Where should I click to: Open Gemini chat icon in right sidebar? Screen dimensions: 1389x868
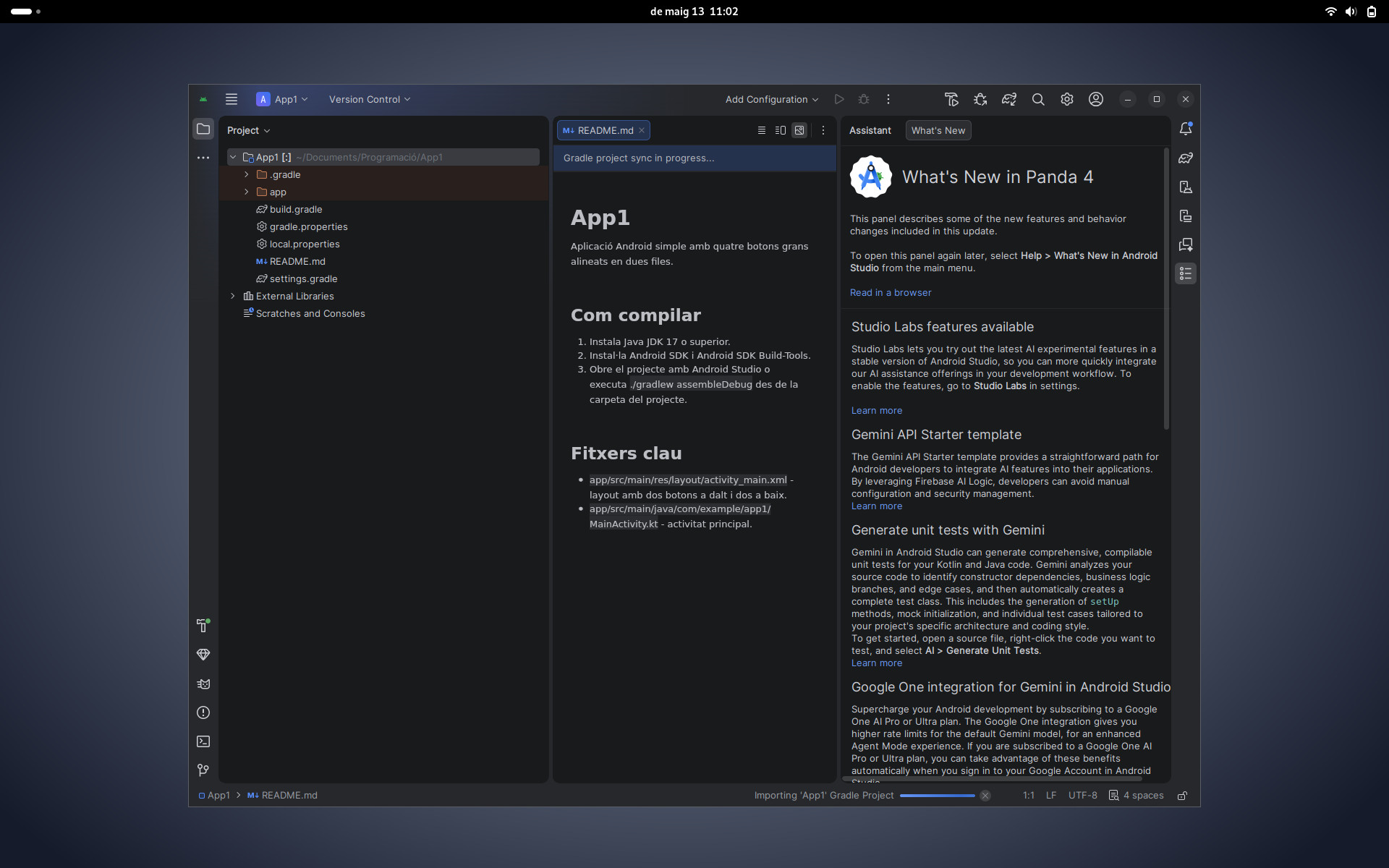click(1186, 244)
